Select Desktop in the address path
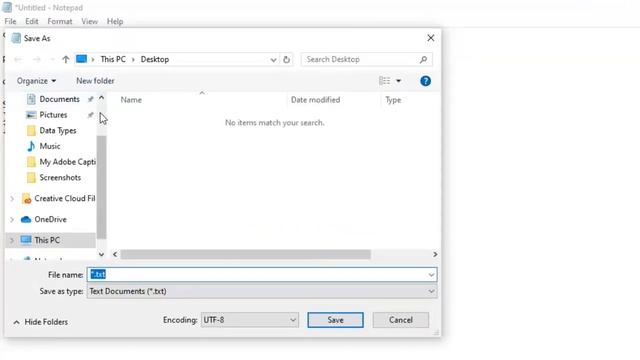The height and width of the screenshot is (360, 640). coord(155,59)
